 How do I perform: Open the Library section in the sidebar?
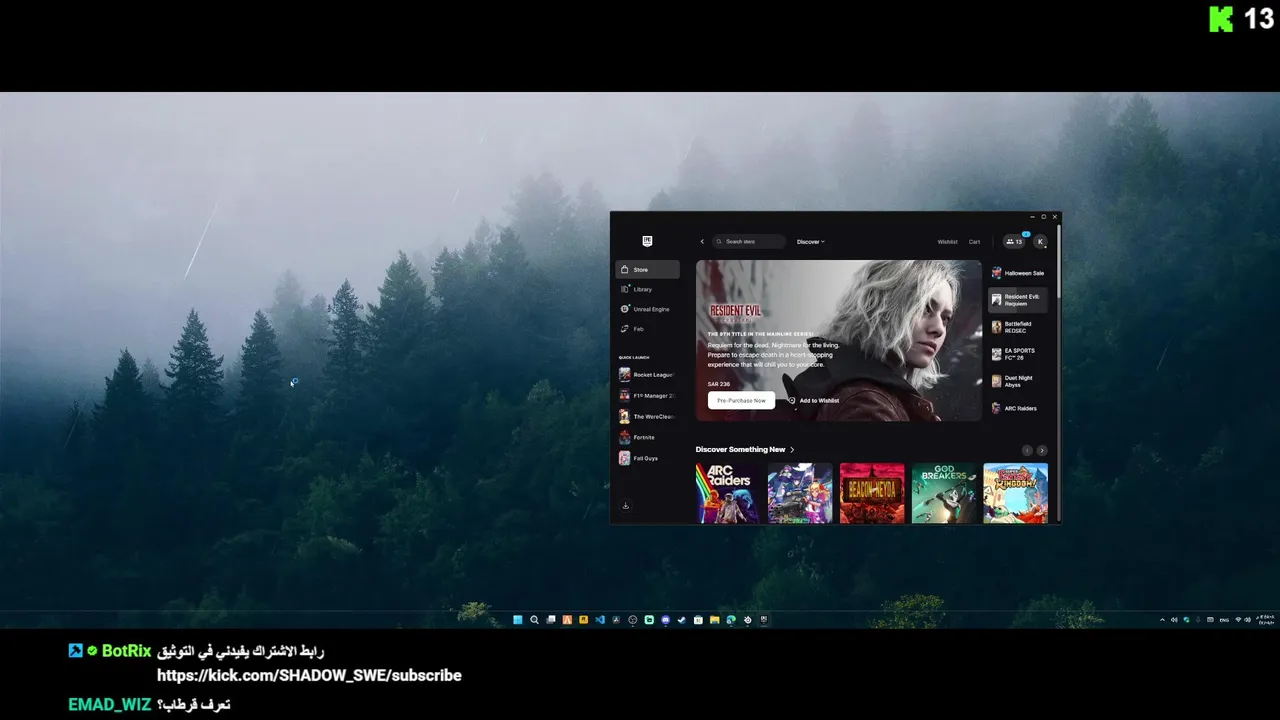click(647, 289)
